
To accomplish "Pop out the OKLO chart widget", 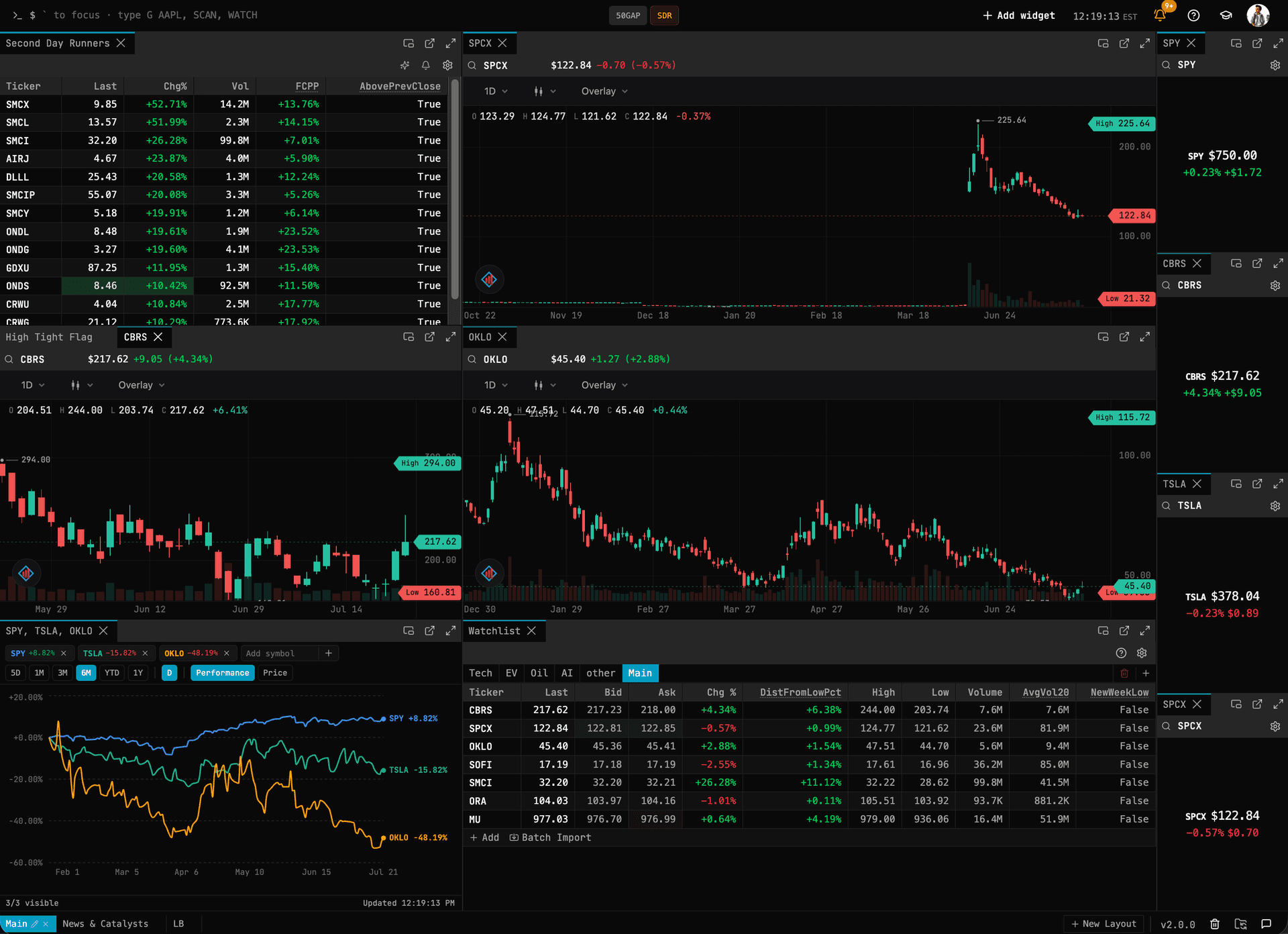I will [1124, 337].
